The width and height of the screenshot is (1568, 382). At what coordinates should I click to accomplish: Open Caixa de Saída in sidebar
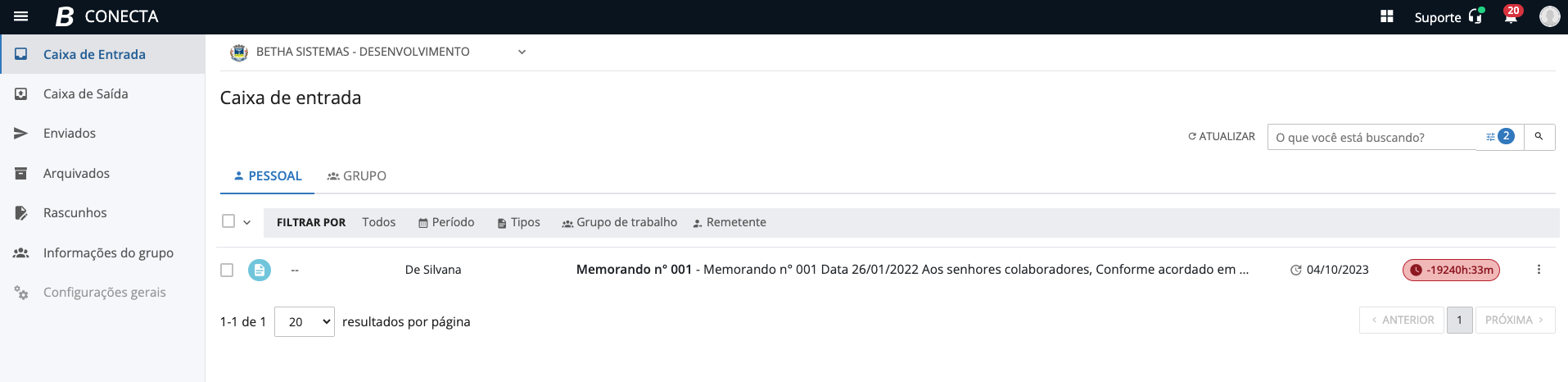point(85,94)
